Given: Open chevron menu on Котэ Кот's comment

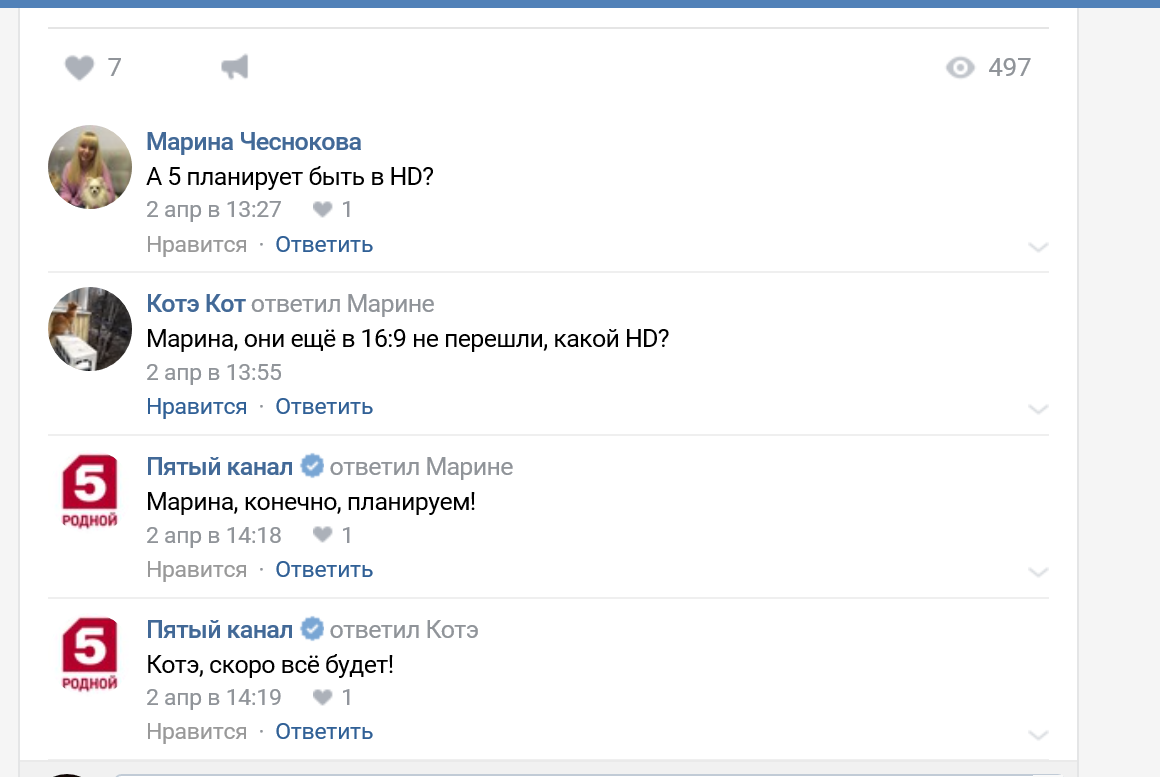Looking at the screenshot, I should coord(1038,409).
